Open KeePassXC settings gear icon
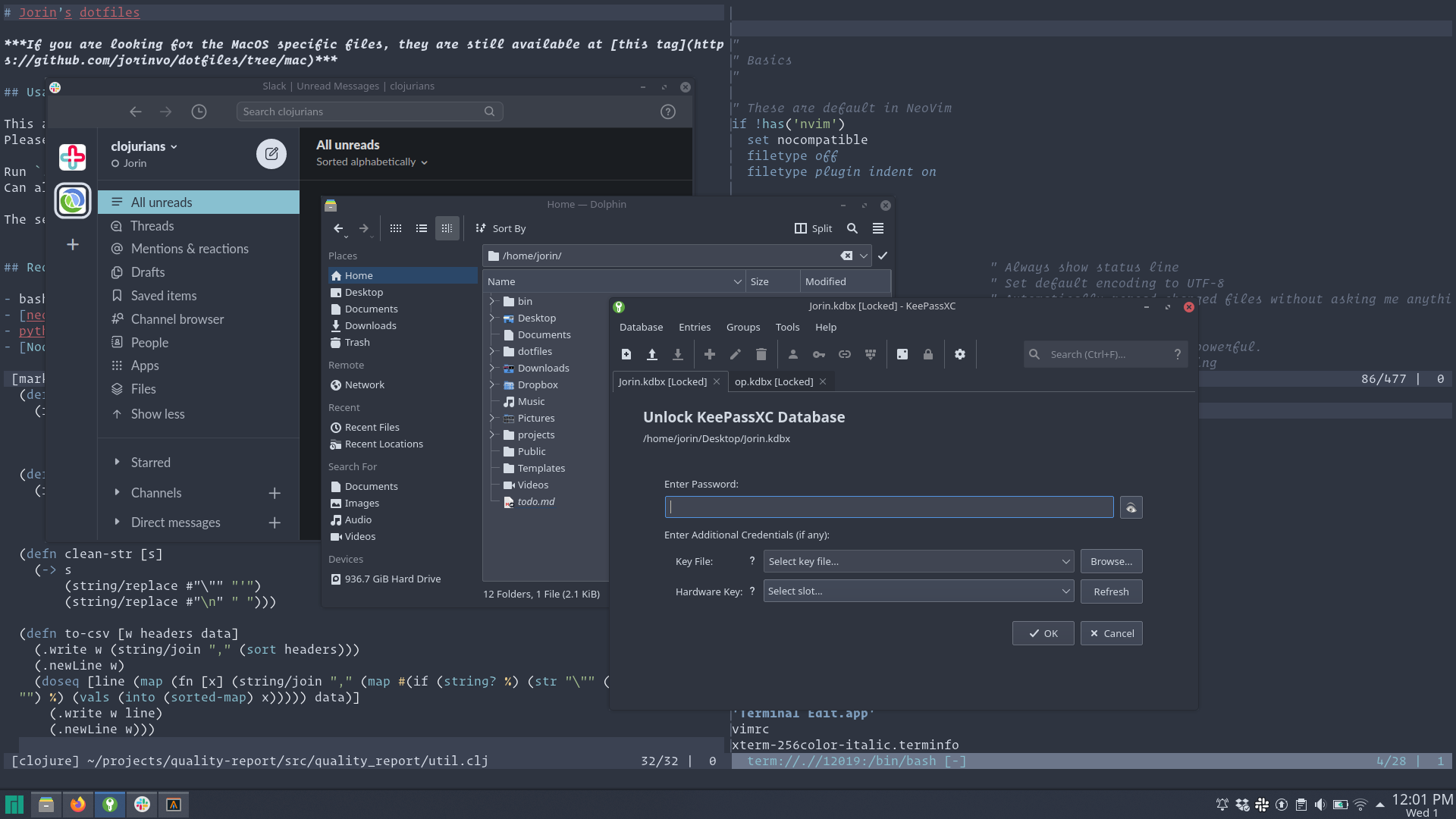This screenshot has height=819, width=1456. tap(960, 354)
